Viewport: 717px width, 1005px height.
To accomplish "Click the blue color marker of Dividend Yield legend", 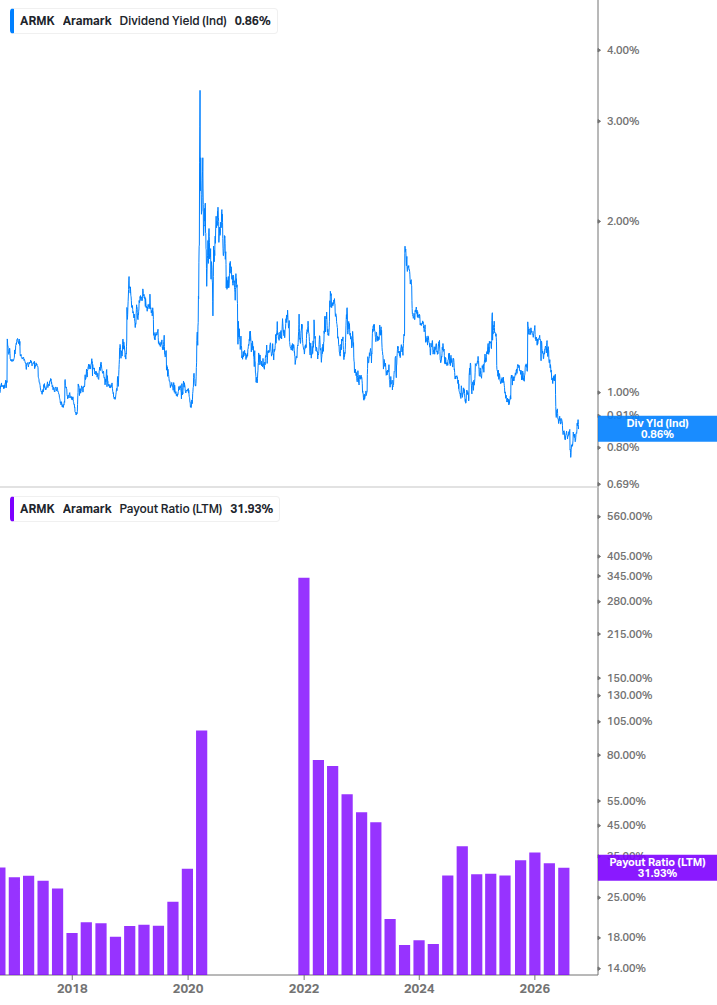I will coord(12,21).
